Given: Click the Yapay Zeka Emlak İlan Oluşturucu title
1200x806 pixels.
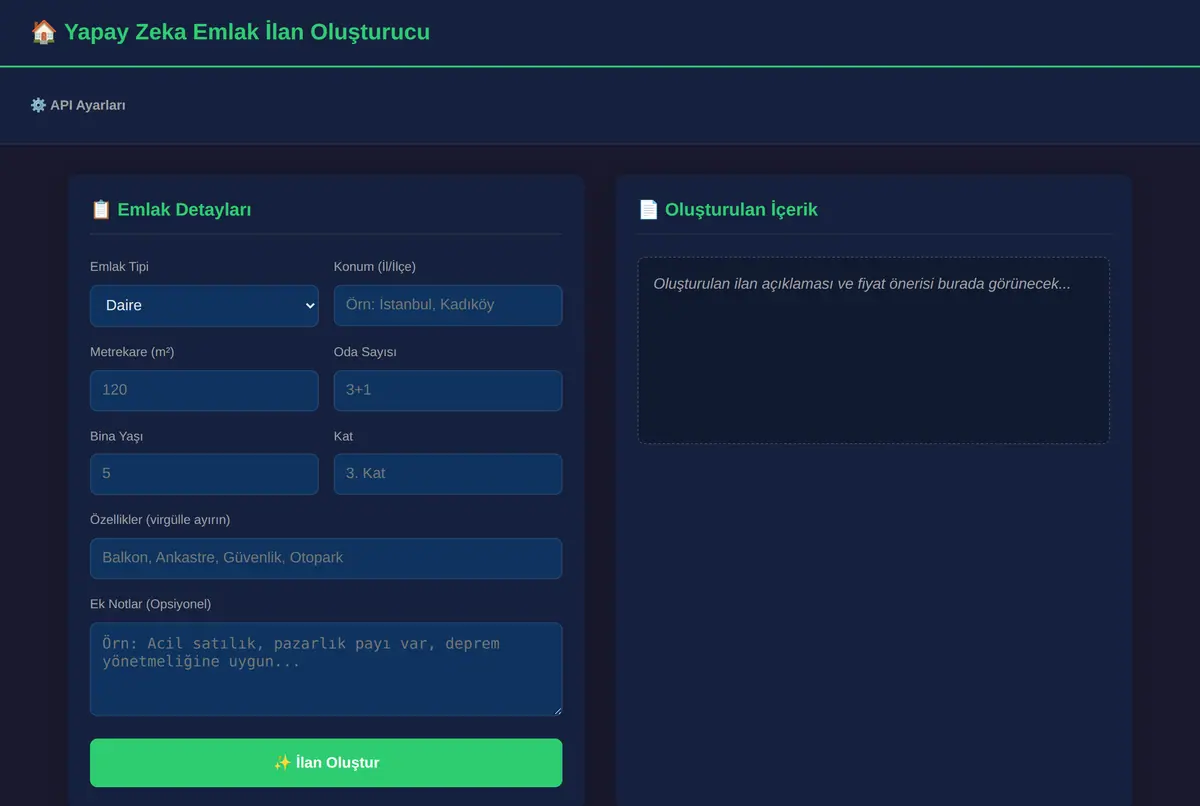Looking at the screenshot, I should pos(247,32).
